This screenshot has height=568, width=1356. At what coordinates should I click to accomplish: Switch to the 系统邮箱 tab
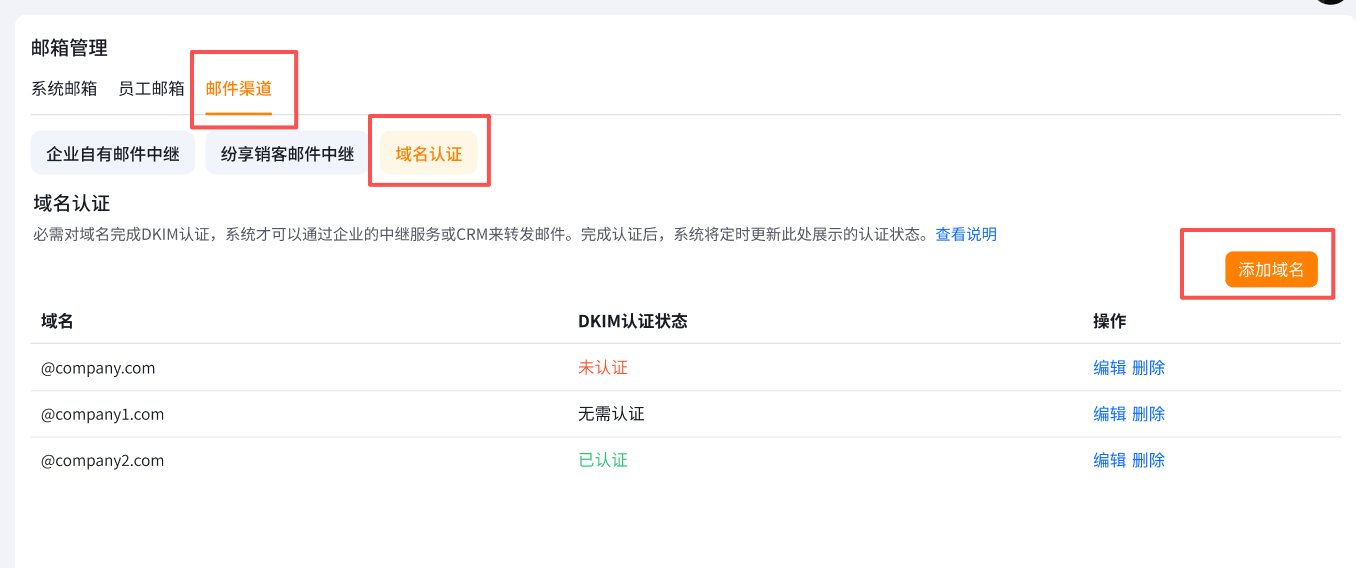pos(64,88)
